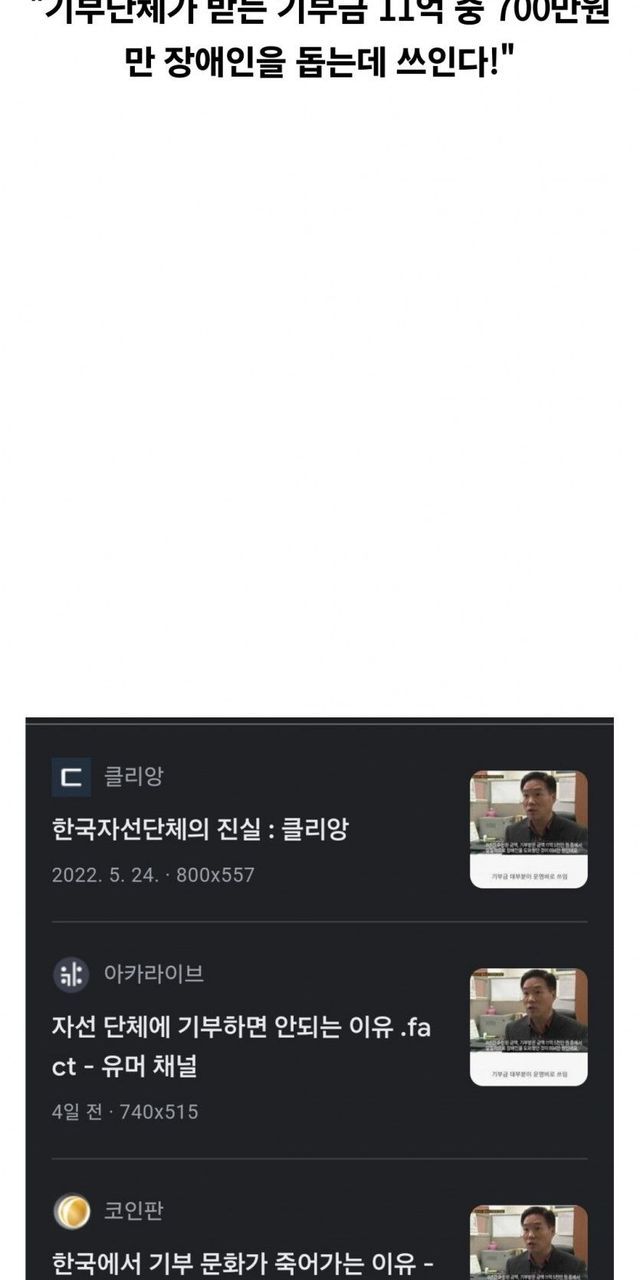Click the 740x515 image size text
Image resolution: width=640 pixels, height=1280 pixels.
(159, 1111)
